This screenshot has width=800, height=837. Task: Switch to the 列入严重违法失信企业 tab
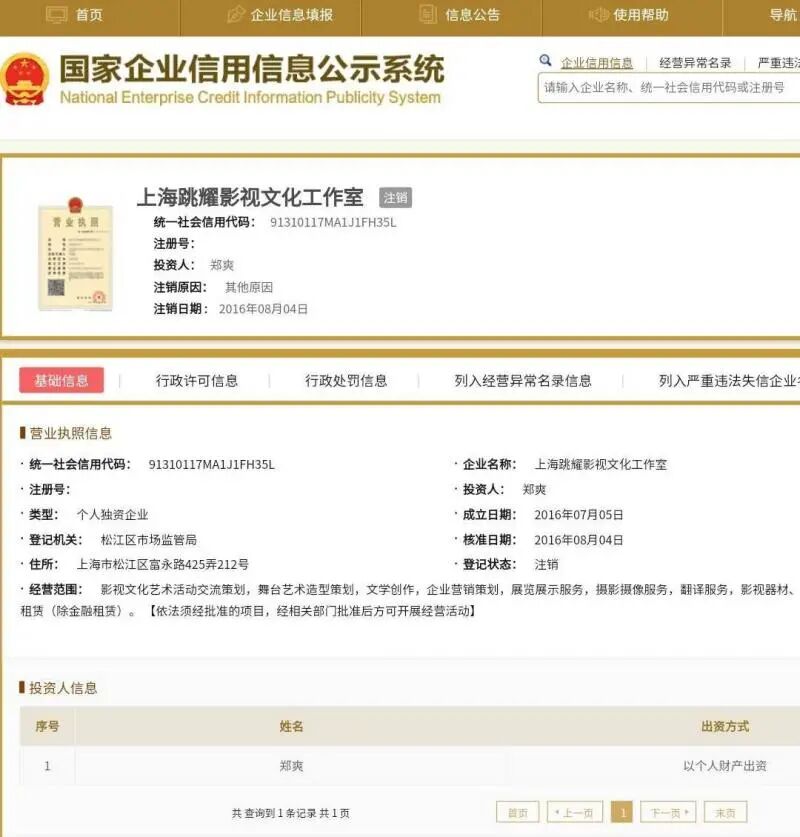[729, 381]
